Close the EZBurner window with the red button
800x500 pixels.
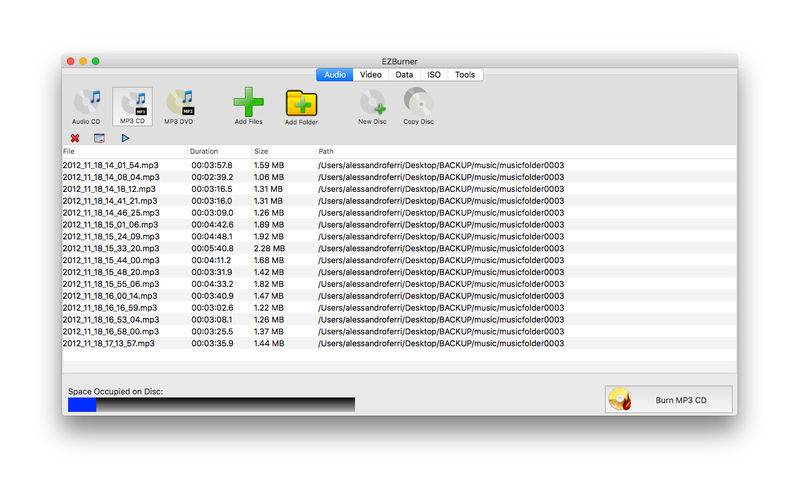coord(70,61)
